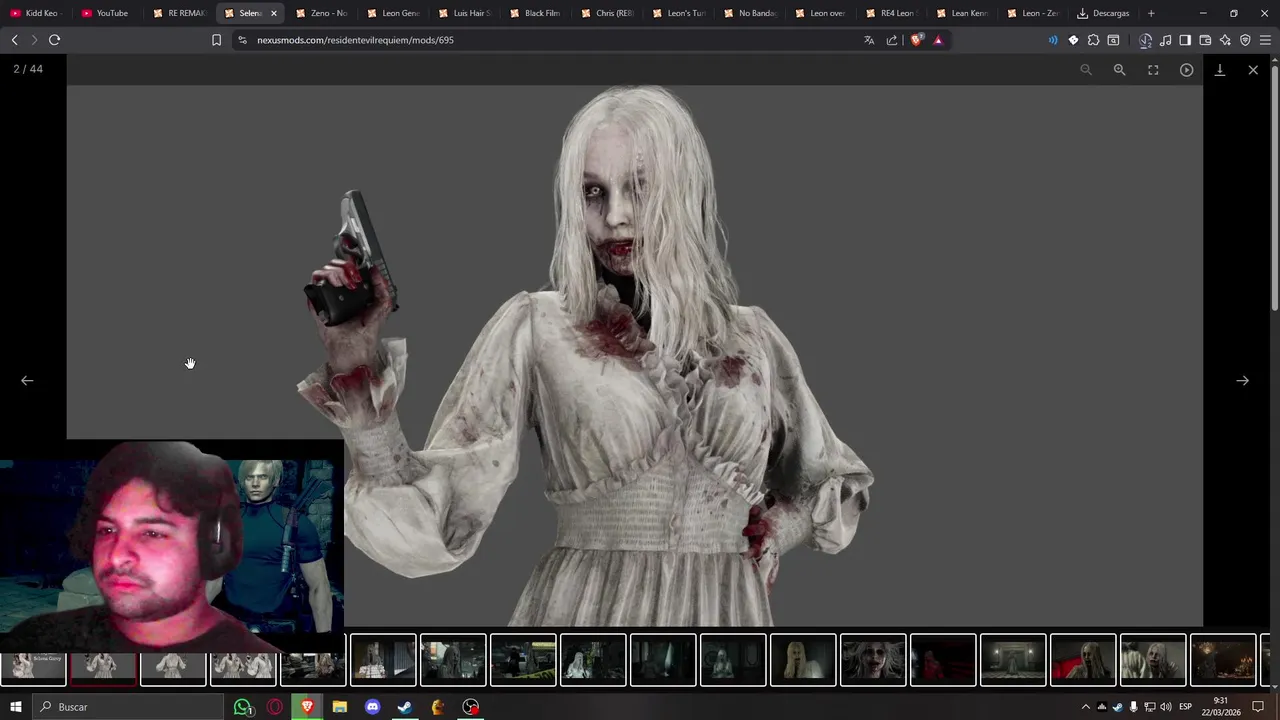The width and height of the screenshot is (1280, 720).
Task: Open the browser hamburger main menu
Action: tap(1265, 40)
